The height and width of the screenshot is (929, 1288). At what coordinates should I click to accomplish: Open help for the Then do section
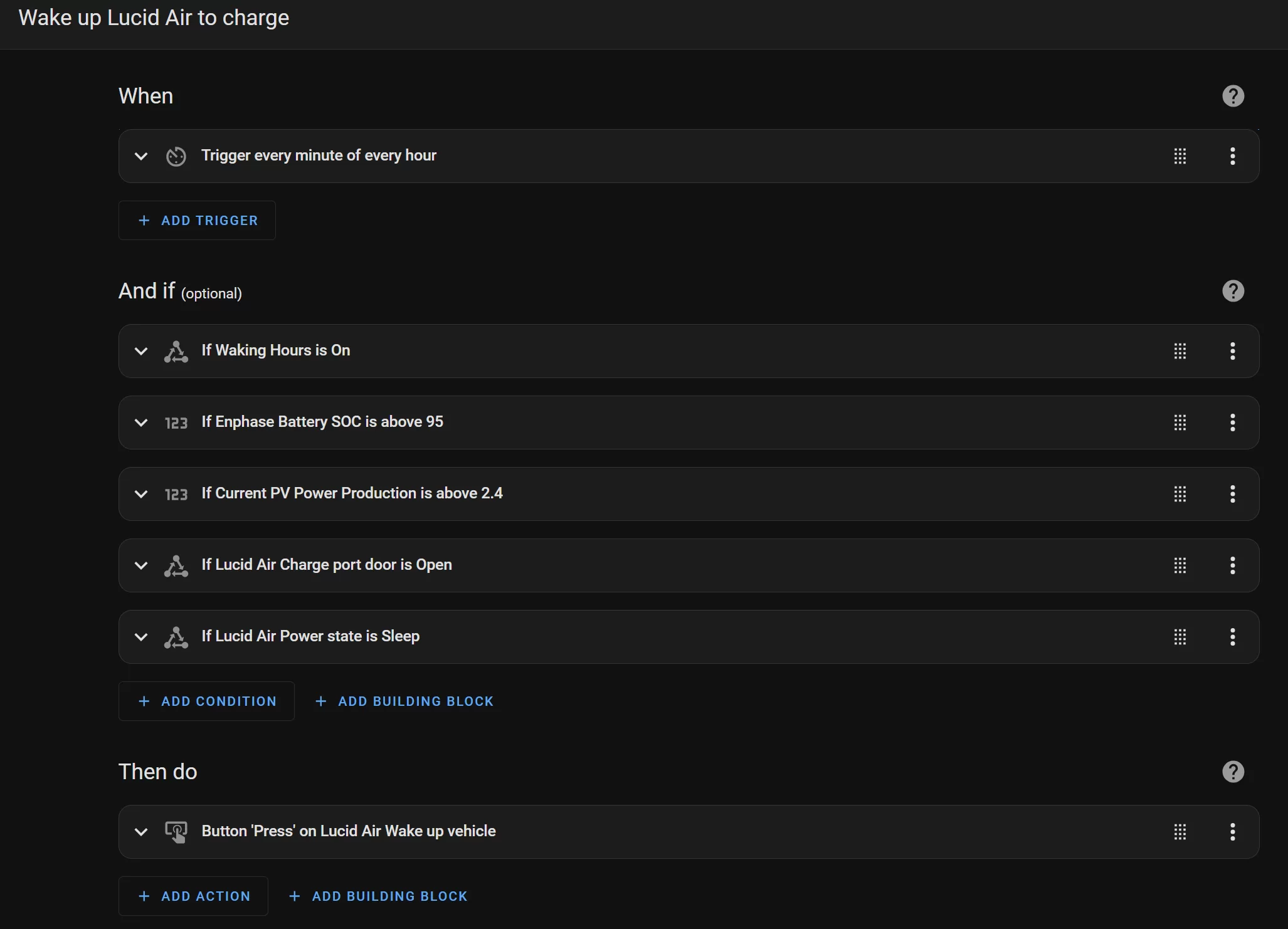(x=1233, y=772)
